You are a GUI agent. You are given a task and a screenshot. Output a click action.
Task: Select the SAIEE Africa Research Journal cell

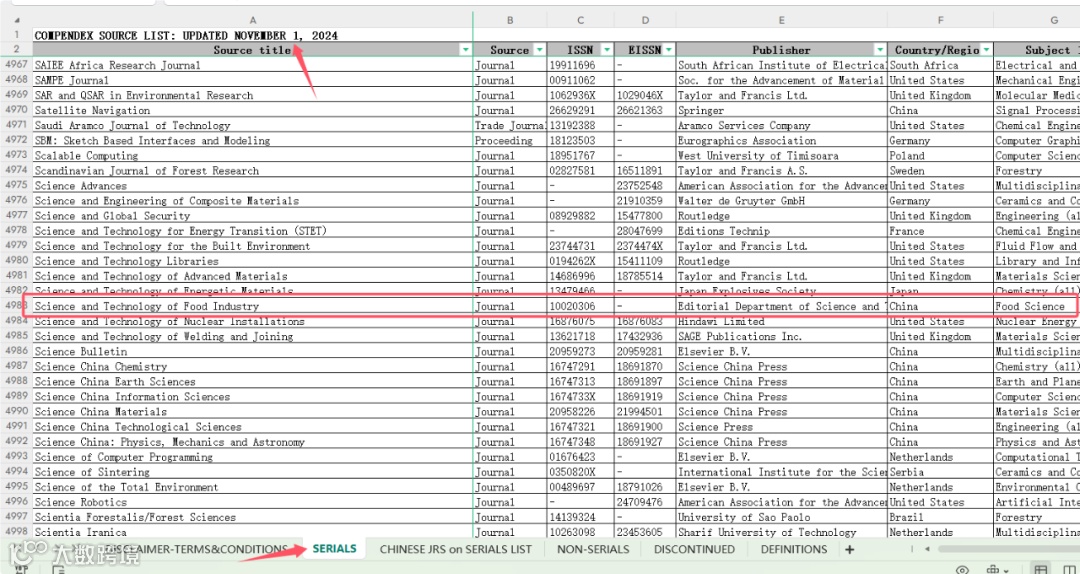coord(253,65)
